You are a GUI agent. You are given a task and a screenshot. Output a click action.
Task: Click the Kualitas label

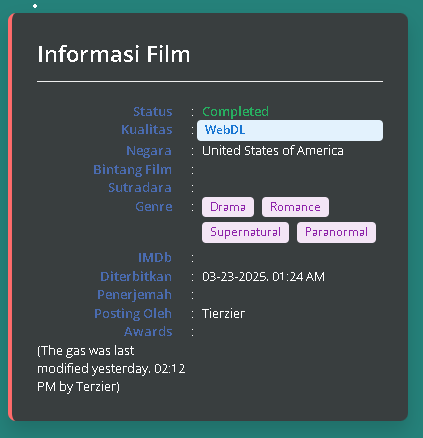coord(147,130)
